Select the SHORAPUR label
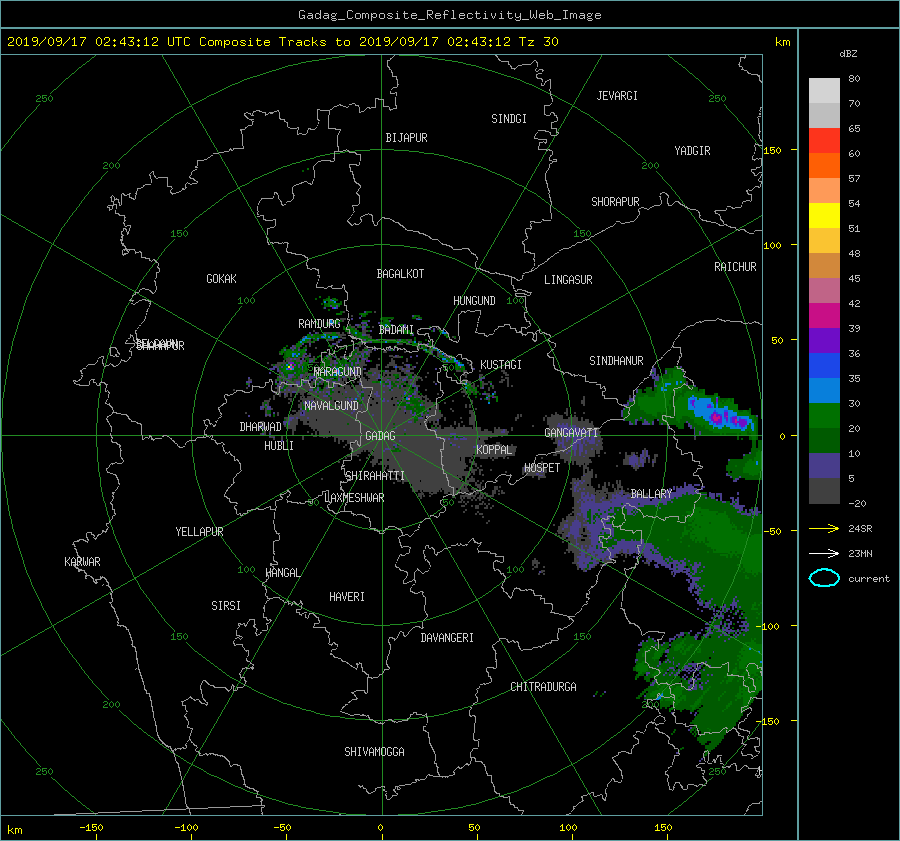 [x=615, y=202]
